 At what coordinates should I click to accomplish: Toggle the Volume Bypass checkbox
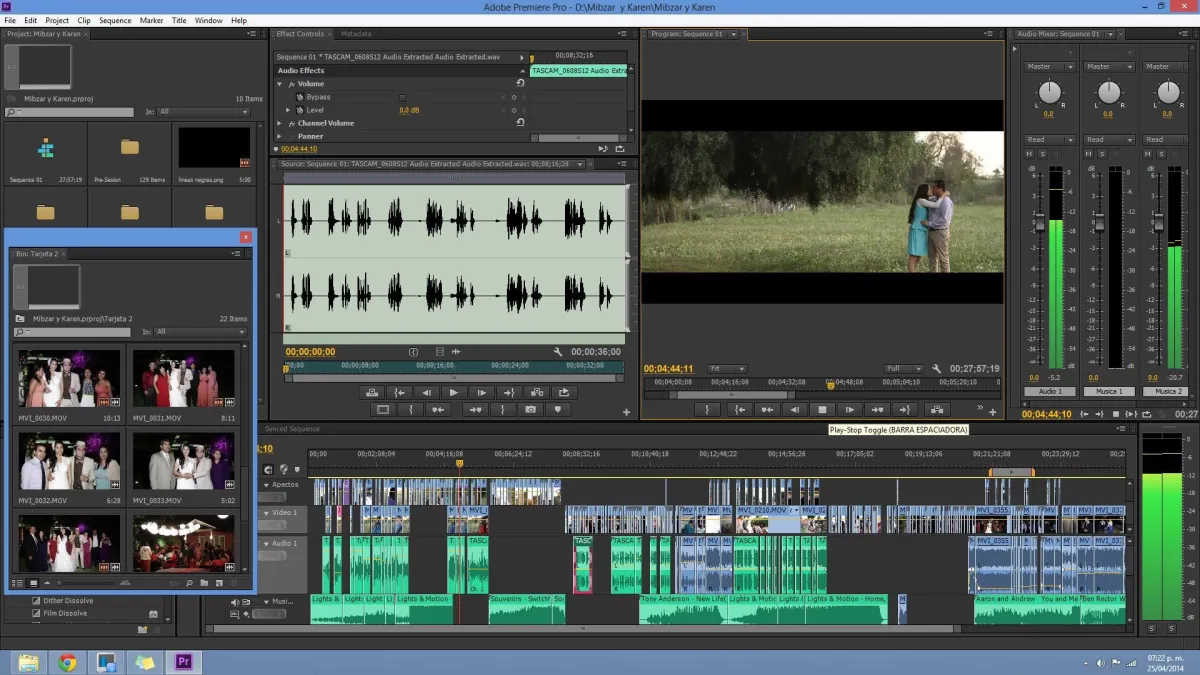coord(403,97)
